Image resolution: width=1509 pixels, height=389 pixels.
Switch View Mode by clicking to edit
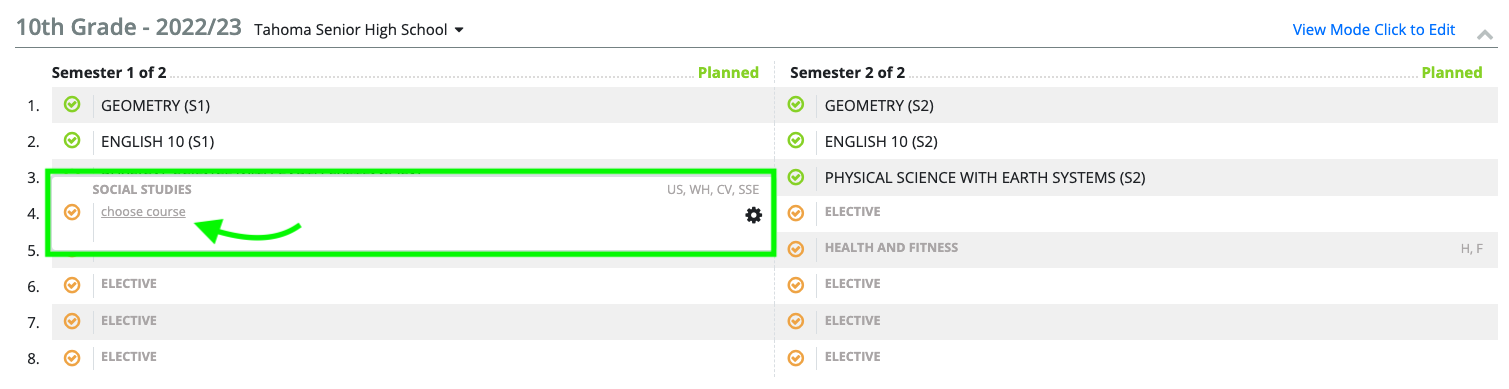(x=1373, y=30)
